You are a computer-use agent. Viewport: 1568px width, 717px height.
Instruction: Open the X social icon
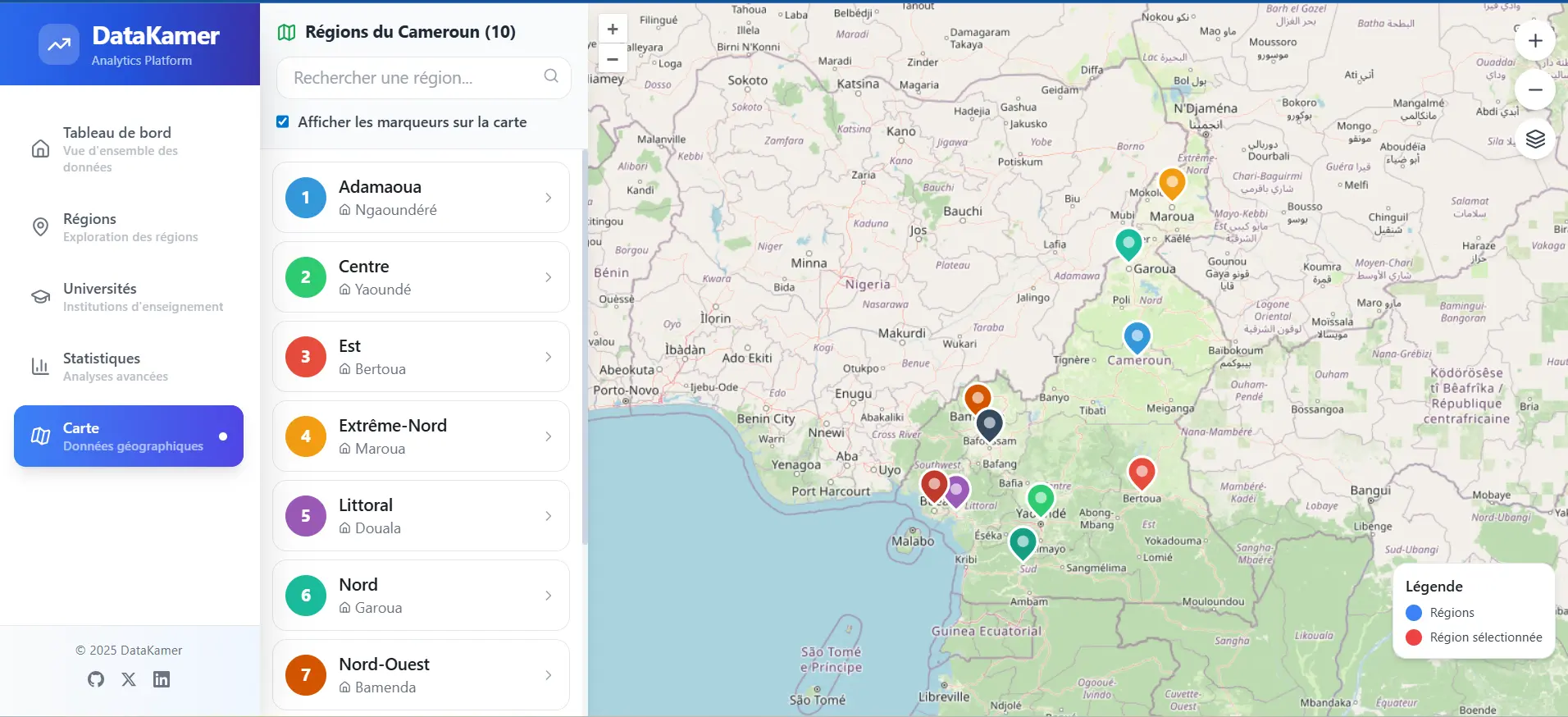[129, 679]
